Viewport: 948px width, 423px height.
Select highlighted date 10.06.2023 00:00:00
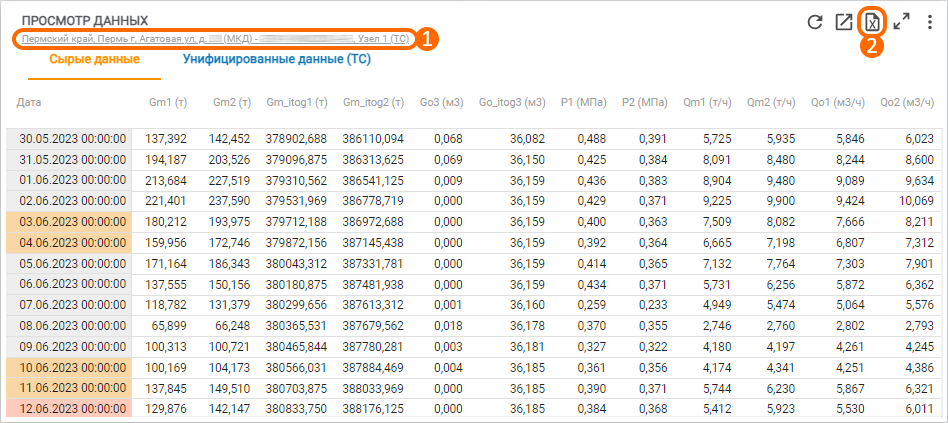(69, 367)
